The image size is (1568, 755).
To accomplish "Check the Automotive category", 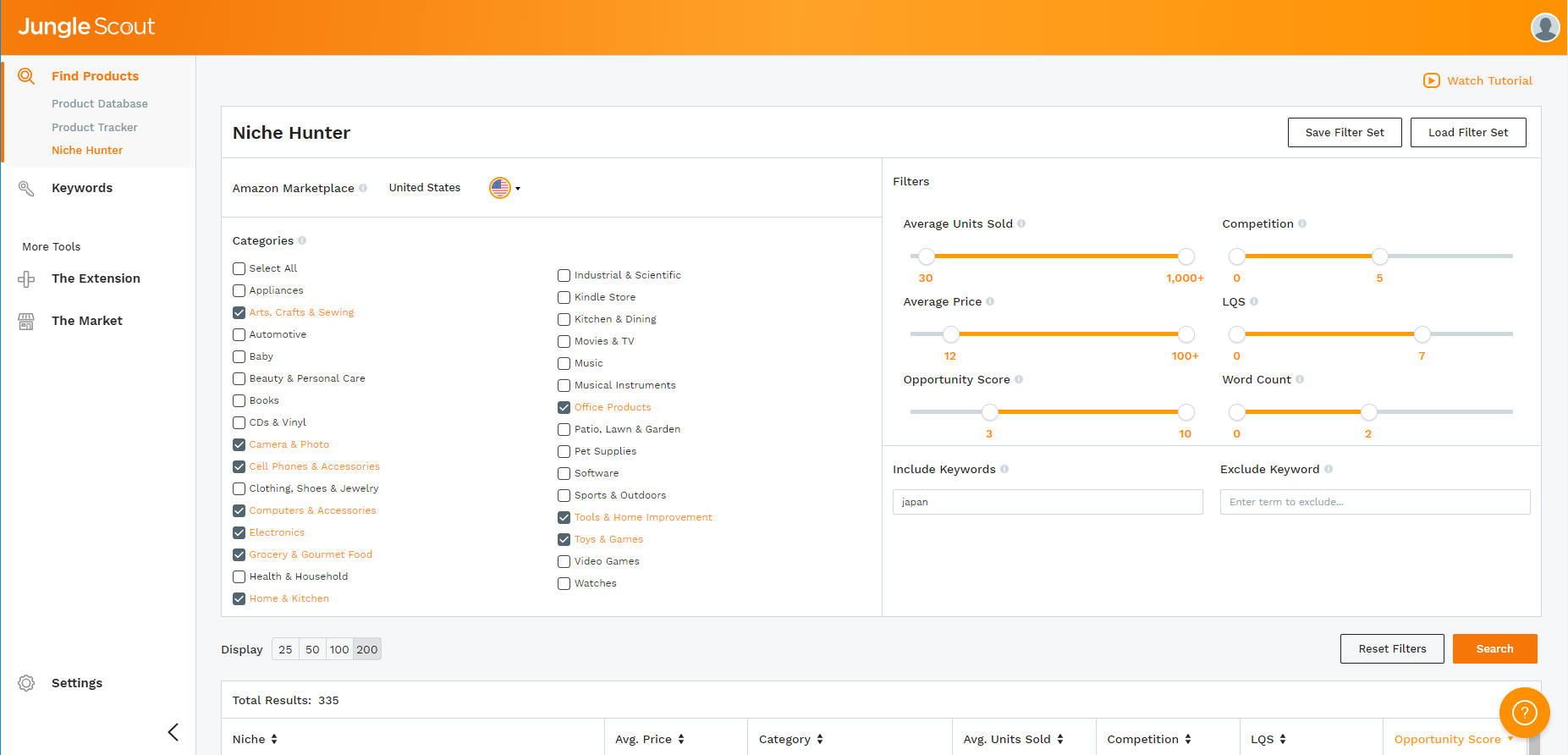I will (239, 334).
